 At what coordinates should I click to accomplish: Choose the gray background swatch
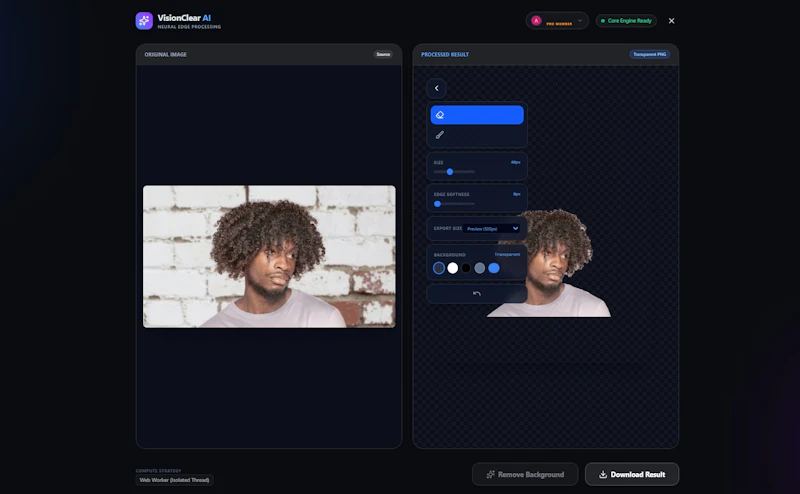(x=480, y=268)
